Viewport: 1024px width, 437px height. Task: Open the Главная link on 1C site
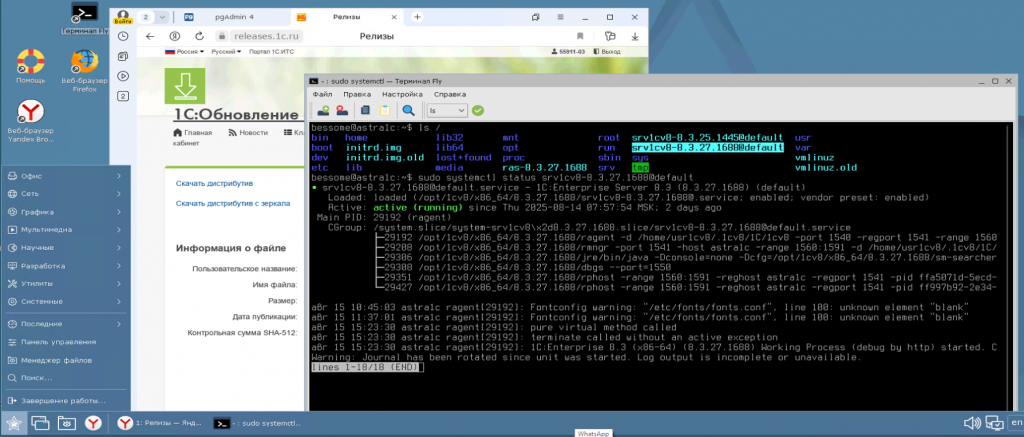[x=193, y=133]
